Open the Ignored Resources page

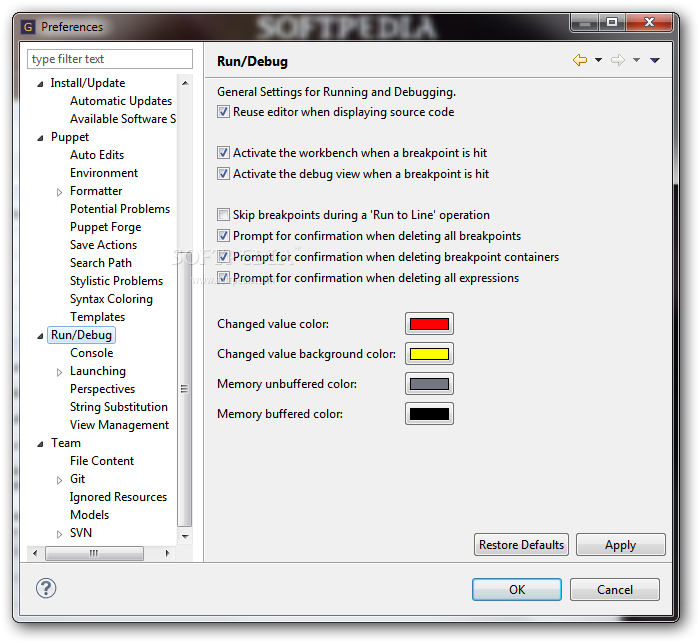[x=118, y=497]
